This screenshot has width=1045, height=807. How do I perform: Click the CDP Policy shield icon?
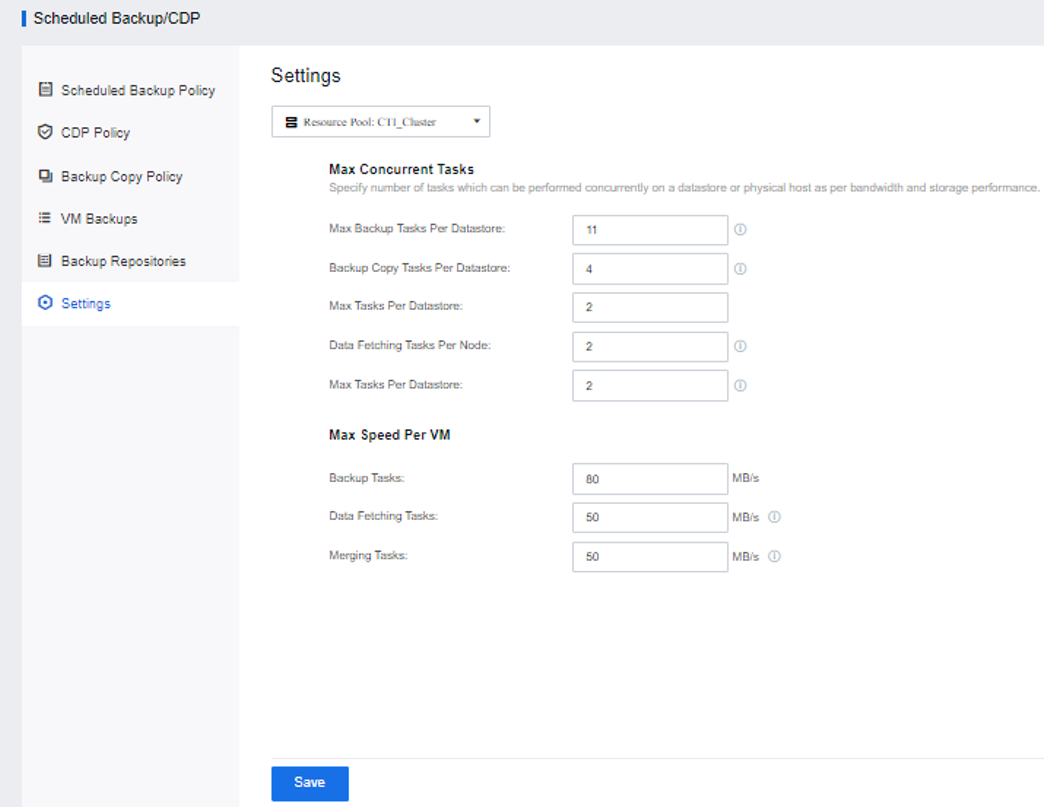[x=45, y=132]
